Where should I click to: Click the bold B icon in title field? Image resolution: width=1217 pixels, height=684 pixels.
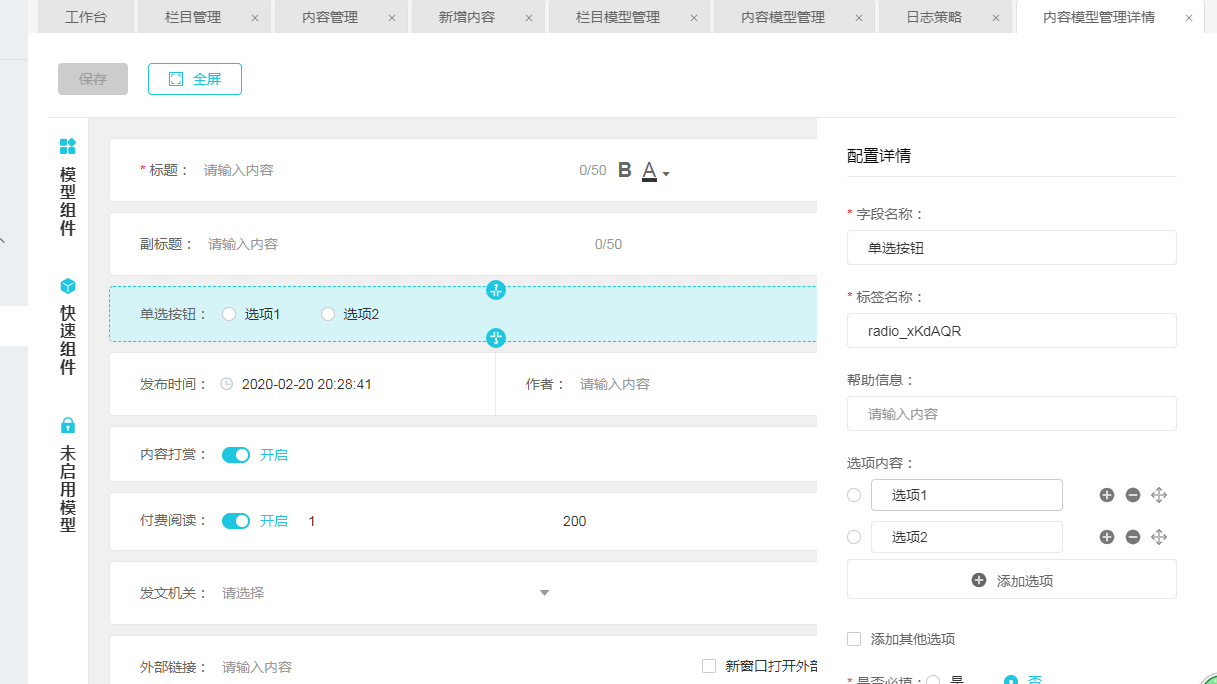(625, 170)
